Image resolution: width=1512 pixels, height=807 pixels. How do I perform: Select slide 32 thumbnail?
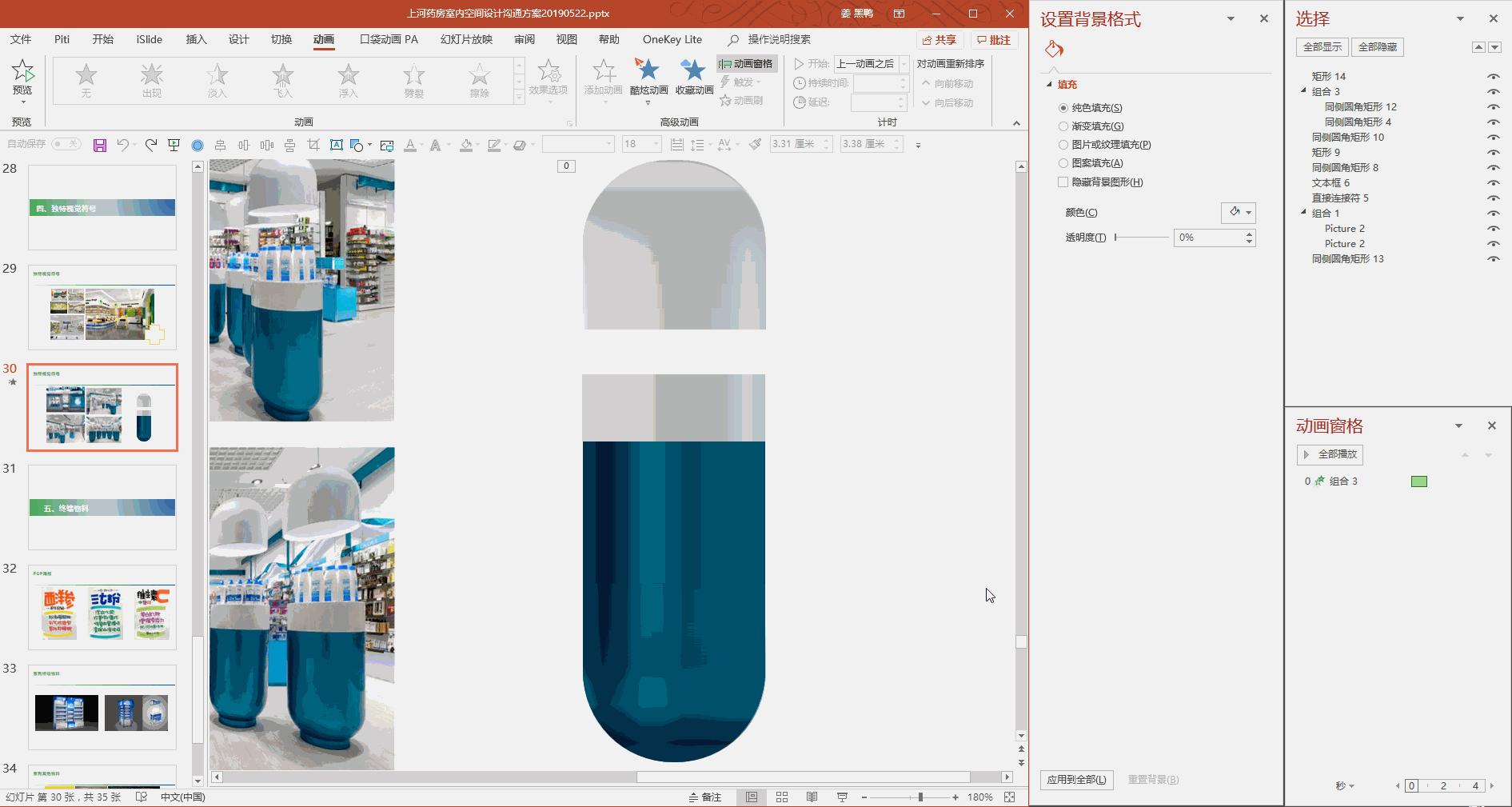point(102,608)
